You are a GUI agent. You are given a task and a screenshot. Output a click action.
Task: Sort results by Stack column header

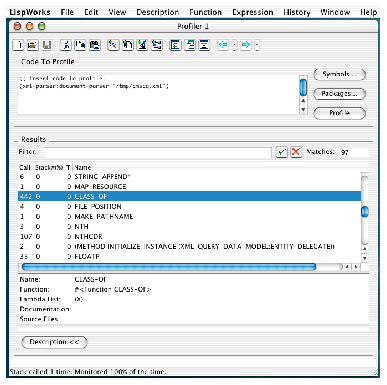[49, 168]
